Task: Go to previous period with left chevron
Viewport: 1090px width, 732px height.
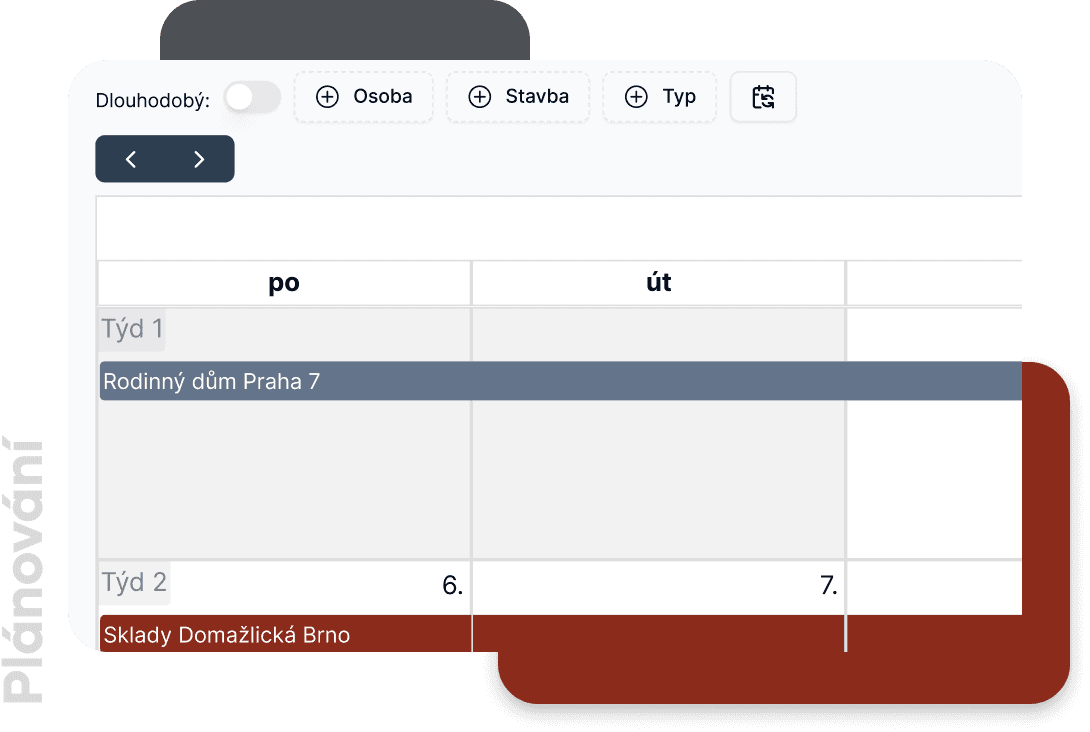Action: (131, 159)
